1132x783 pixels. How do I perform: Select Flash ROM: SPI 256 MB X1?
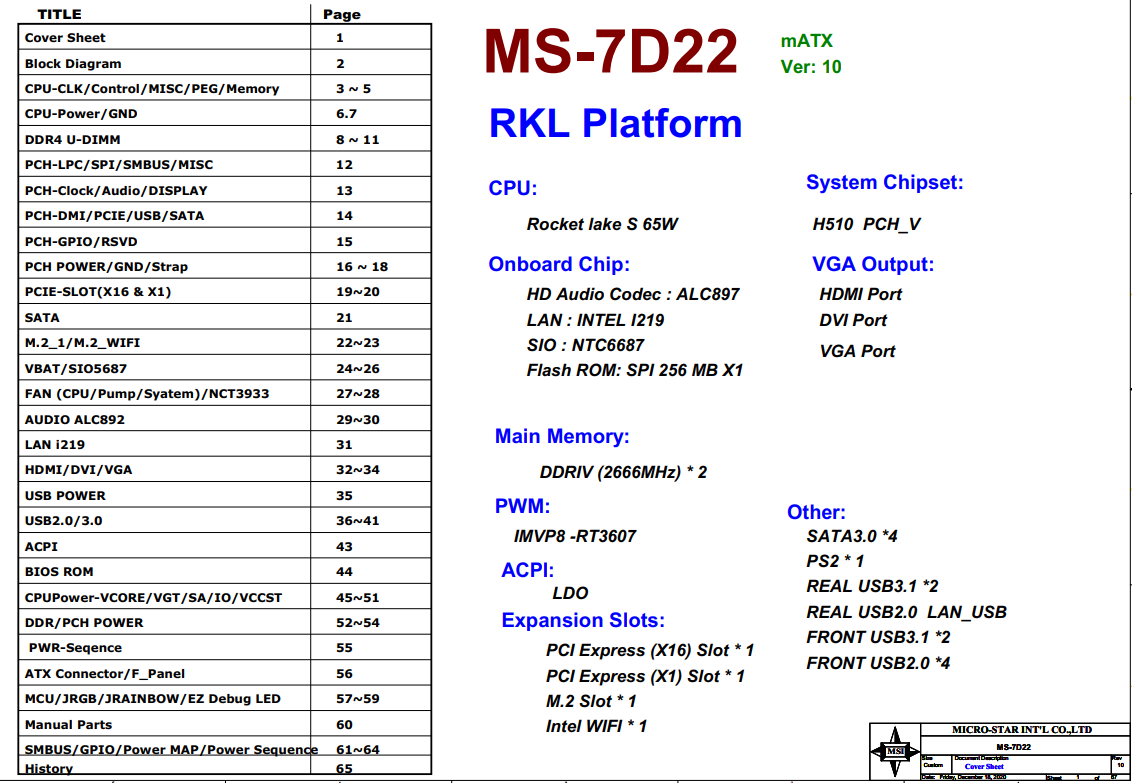(635, 370)
